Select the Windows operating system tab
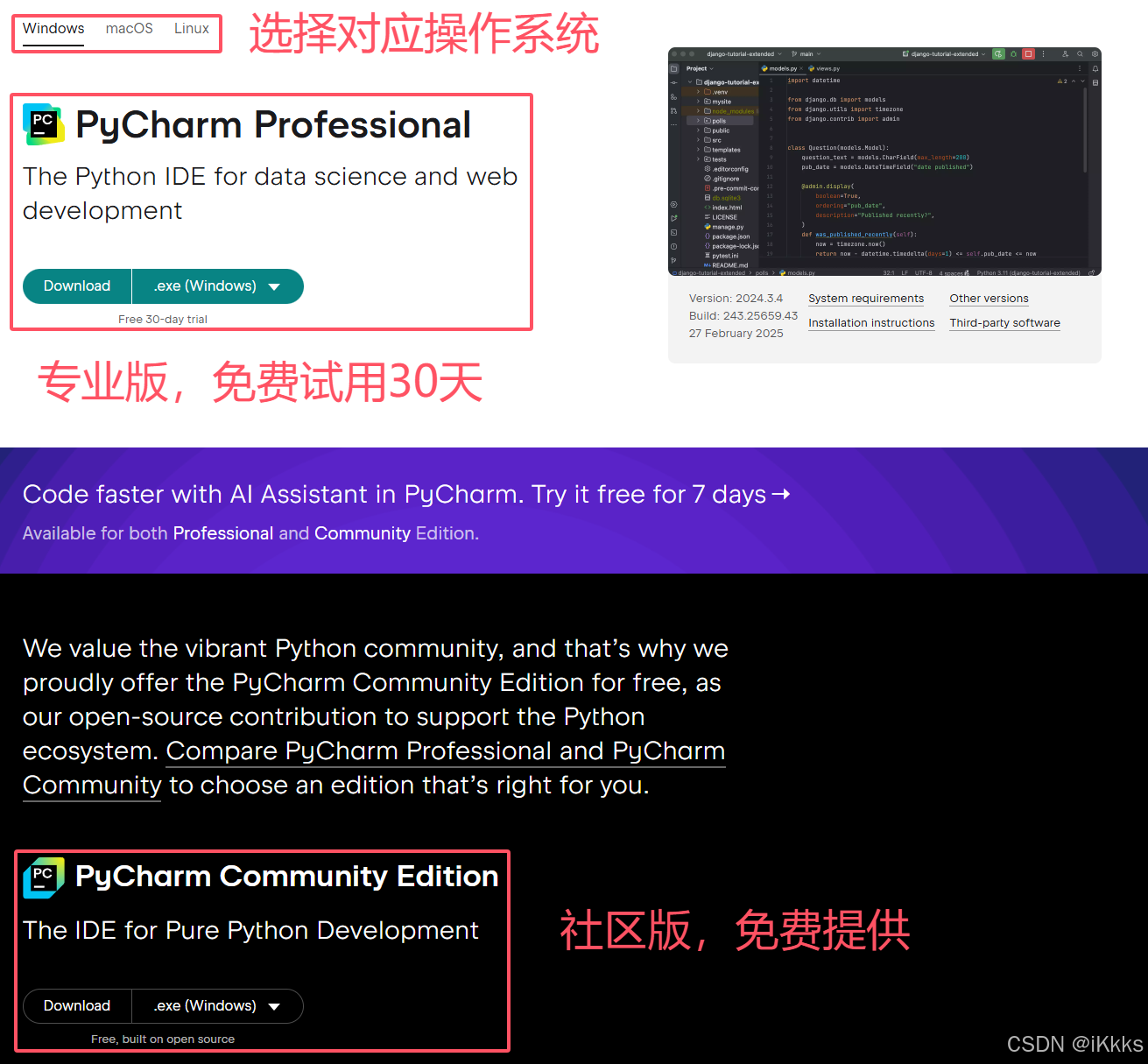1148x1064 pixels. click(53, 28)
